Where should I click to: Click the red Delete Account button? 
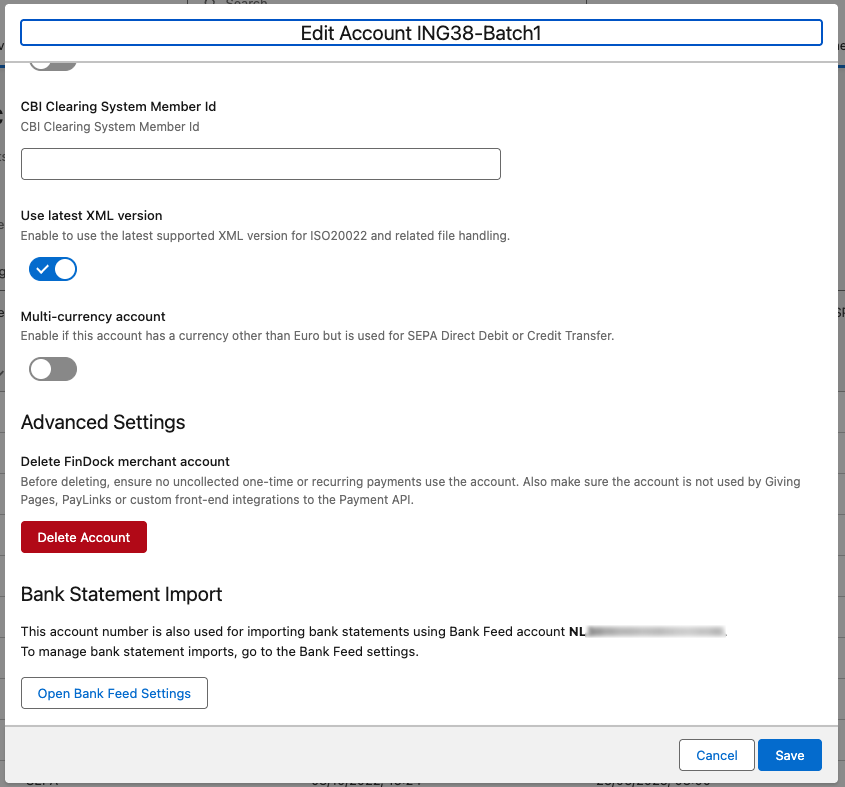tap(83, 537)
